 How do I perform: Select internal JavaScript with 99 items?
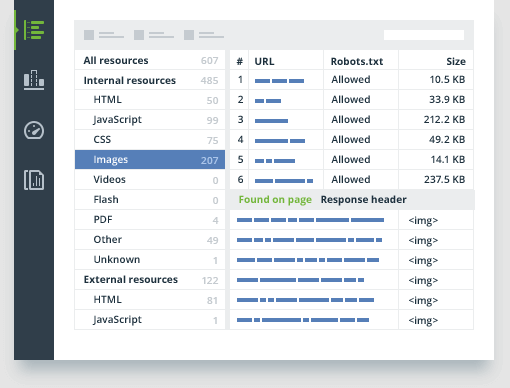tap(150, 120)
